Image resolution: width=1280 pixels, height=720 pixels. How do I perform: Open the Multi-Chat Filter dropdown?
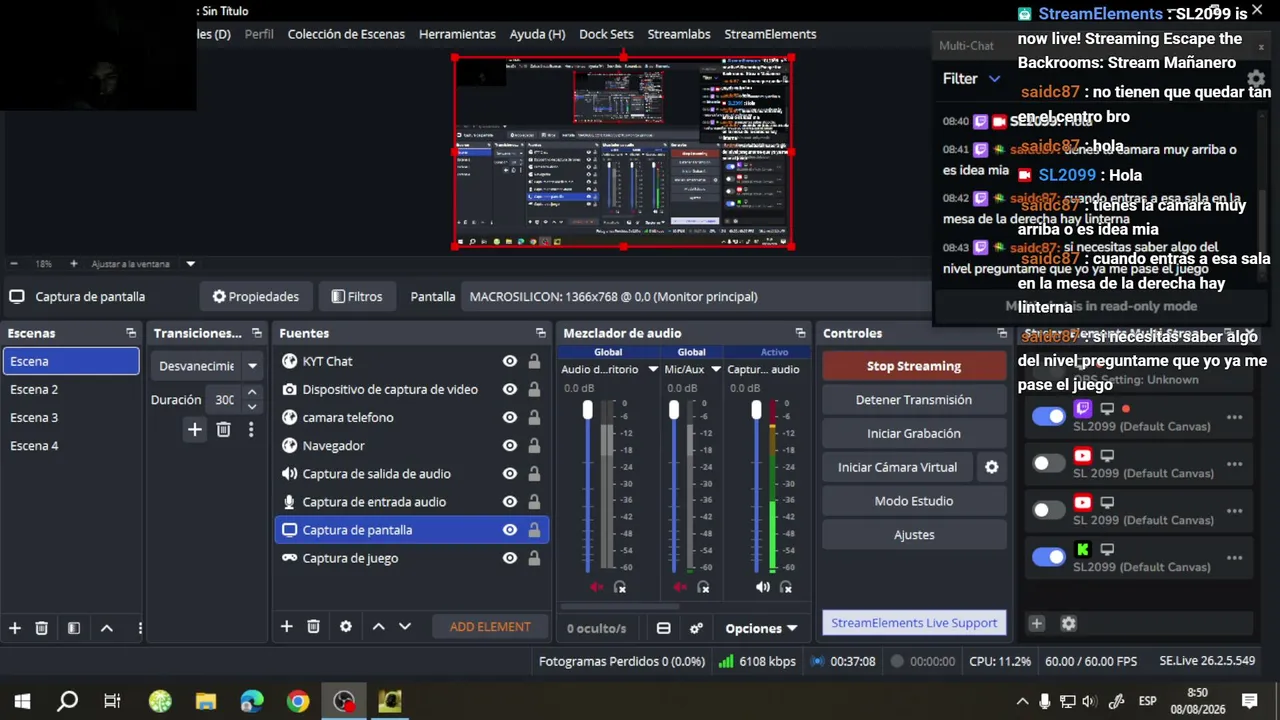pyautogui.click(x=971, y=78)
